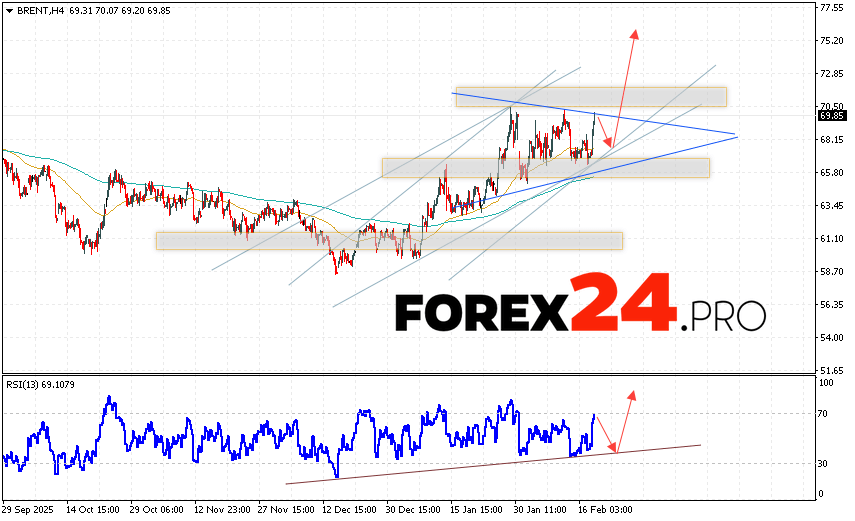Image resolution: width=855 pixels, height=521 pixels.
Task: Click the 54.00 price axis label
Action: point(832,337)
